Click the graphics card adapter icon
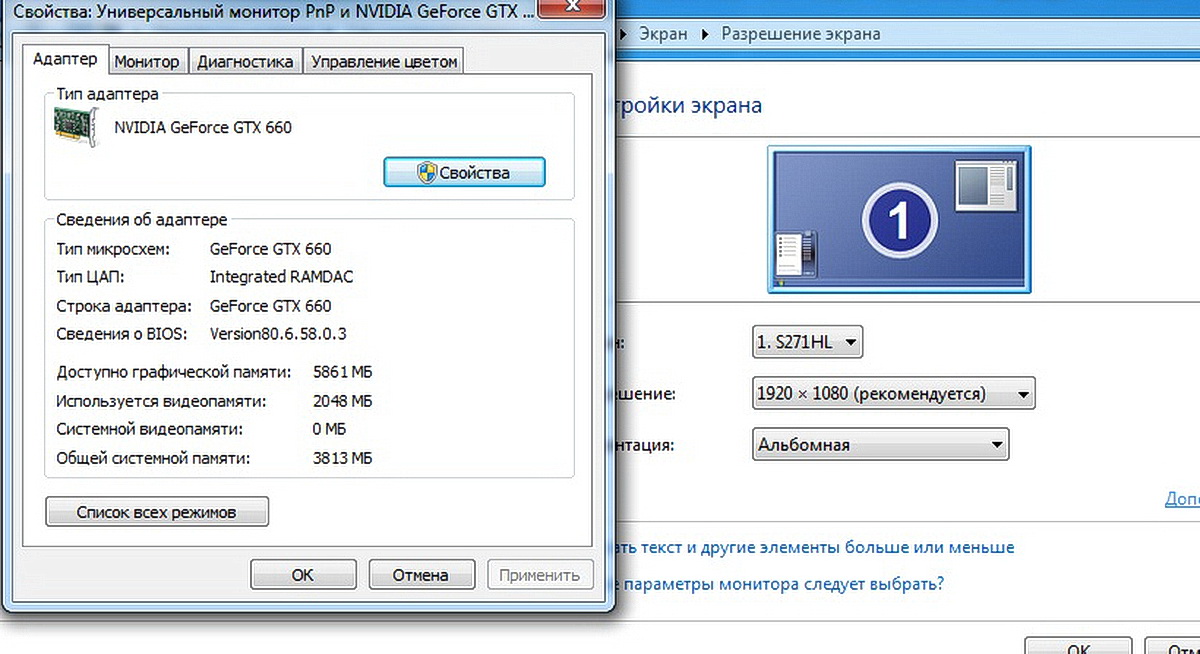Image resolution: width=1200 pixels, height=654 pixels. 74,128
